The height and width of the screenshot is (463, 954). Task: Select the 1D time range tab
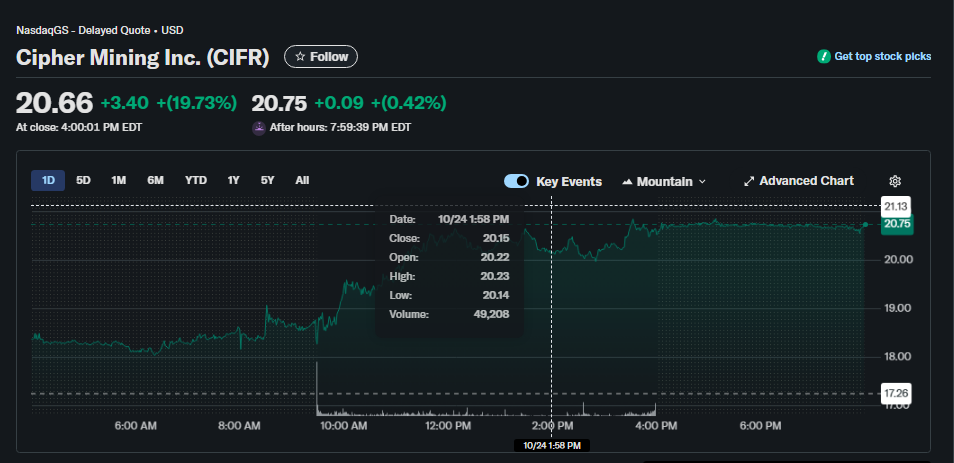pyautogui.click(x=48, y=180)
